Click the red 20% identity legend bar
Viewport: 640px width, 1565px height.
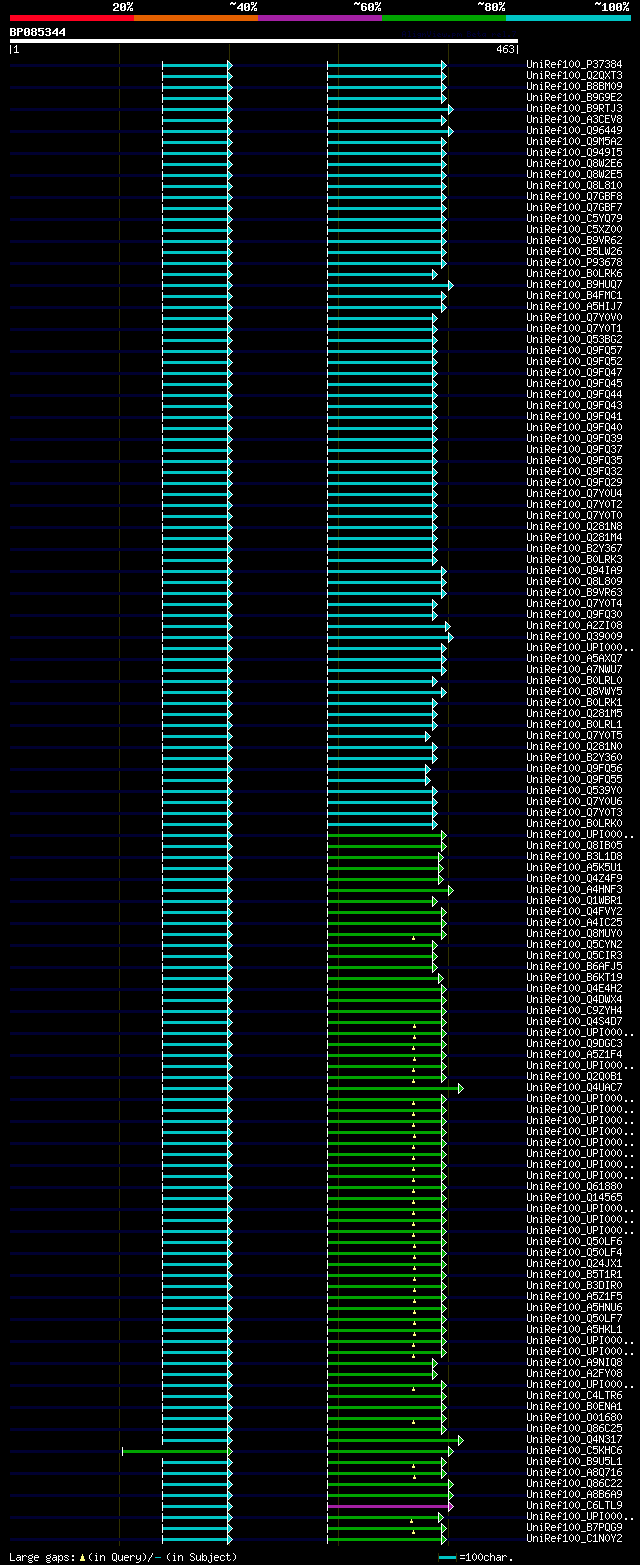(x=71, y=18)
